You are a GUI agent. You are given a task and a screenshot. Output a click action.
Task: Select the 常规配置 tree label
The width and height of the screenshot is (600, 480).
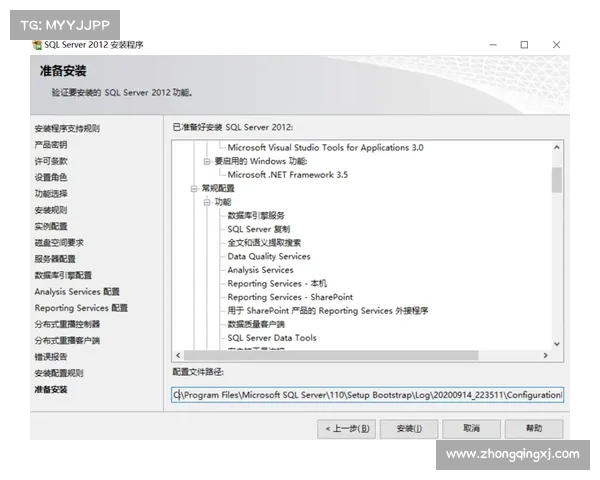pyautogui.click(x=218, y=188)
